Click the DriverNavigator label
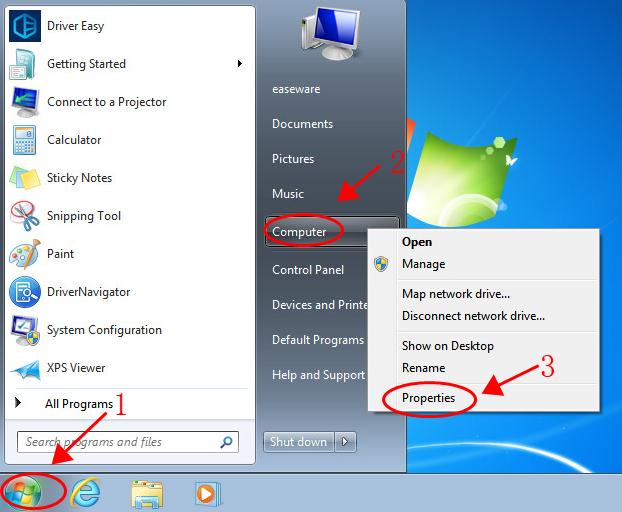Image resolution: width=622 pixels, height=512 pixels. tap(88, 292)
